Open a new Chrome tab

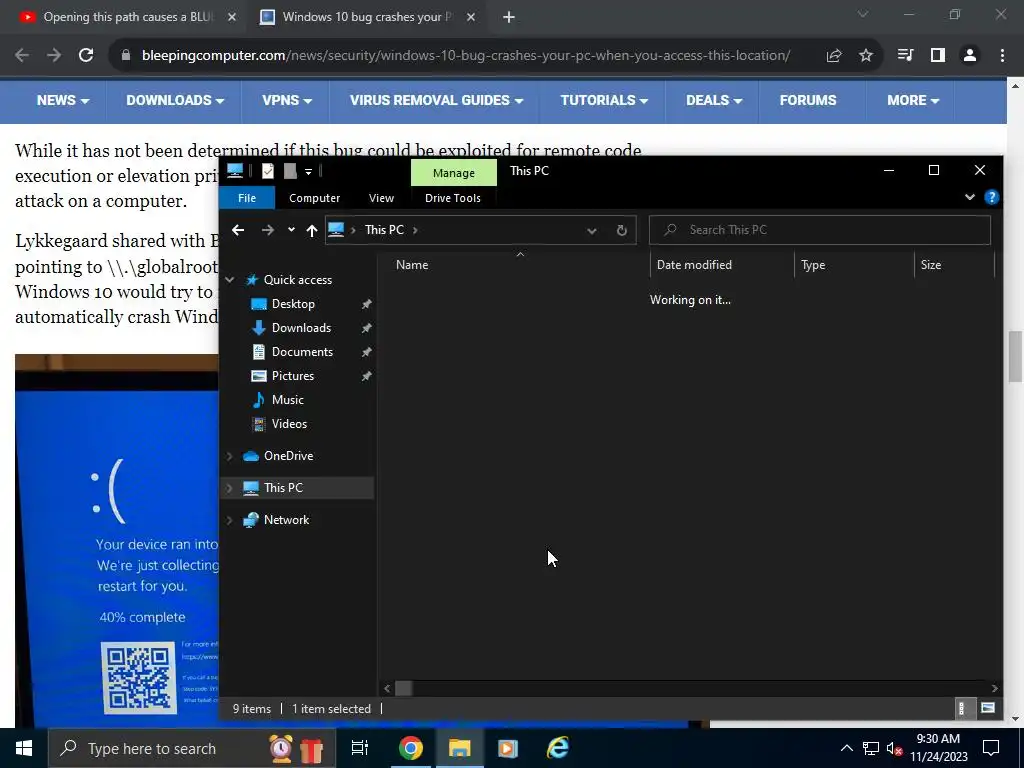point(509,18)
